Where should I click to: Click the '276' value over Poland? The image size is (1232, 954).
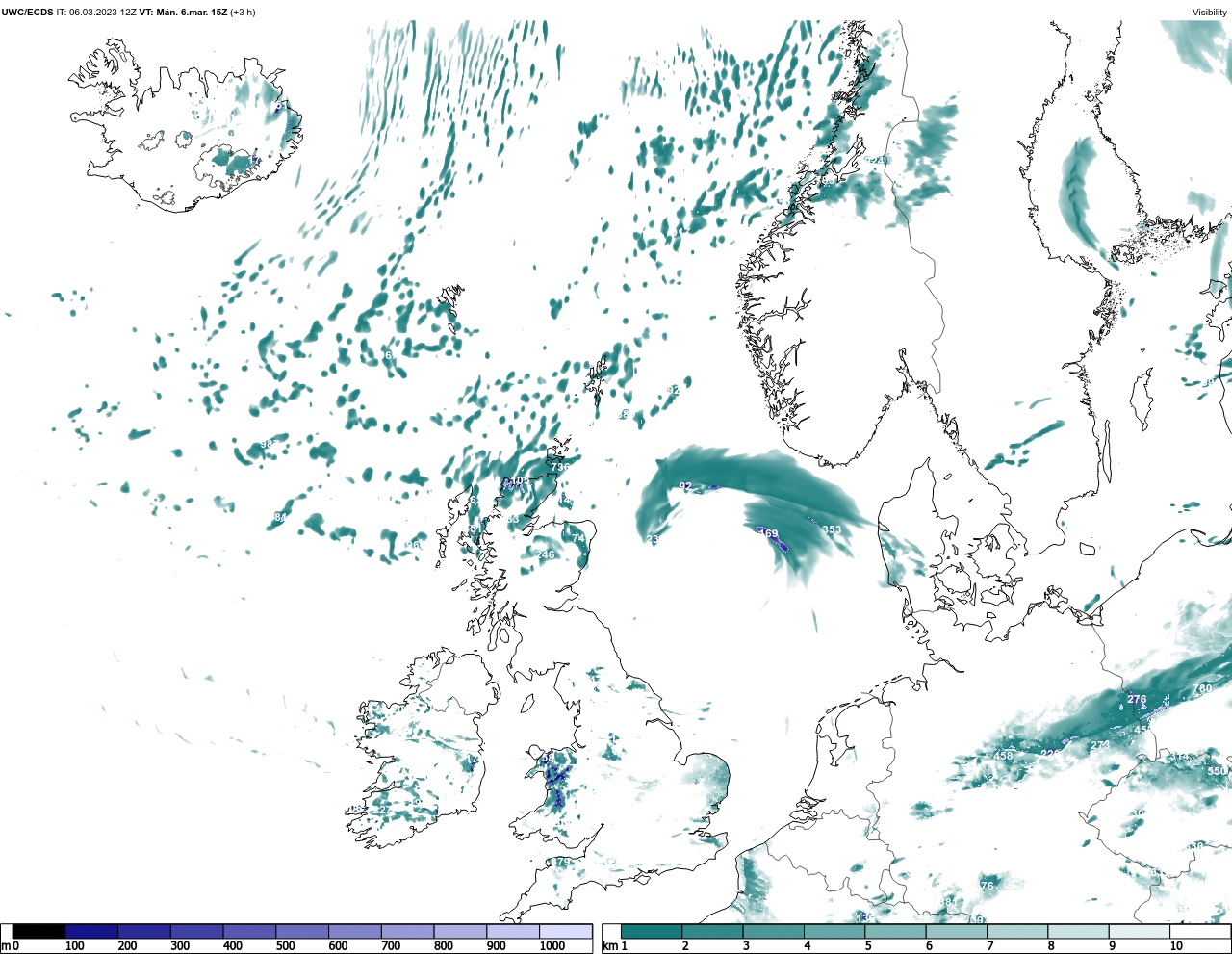[x=1137, y=700]
